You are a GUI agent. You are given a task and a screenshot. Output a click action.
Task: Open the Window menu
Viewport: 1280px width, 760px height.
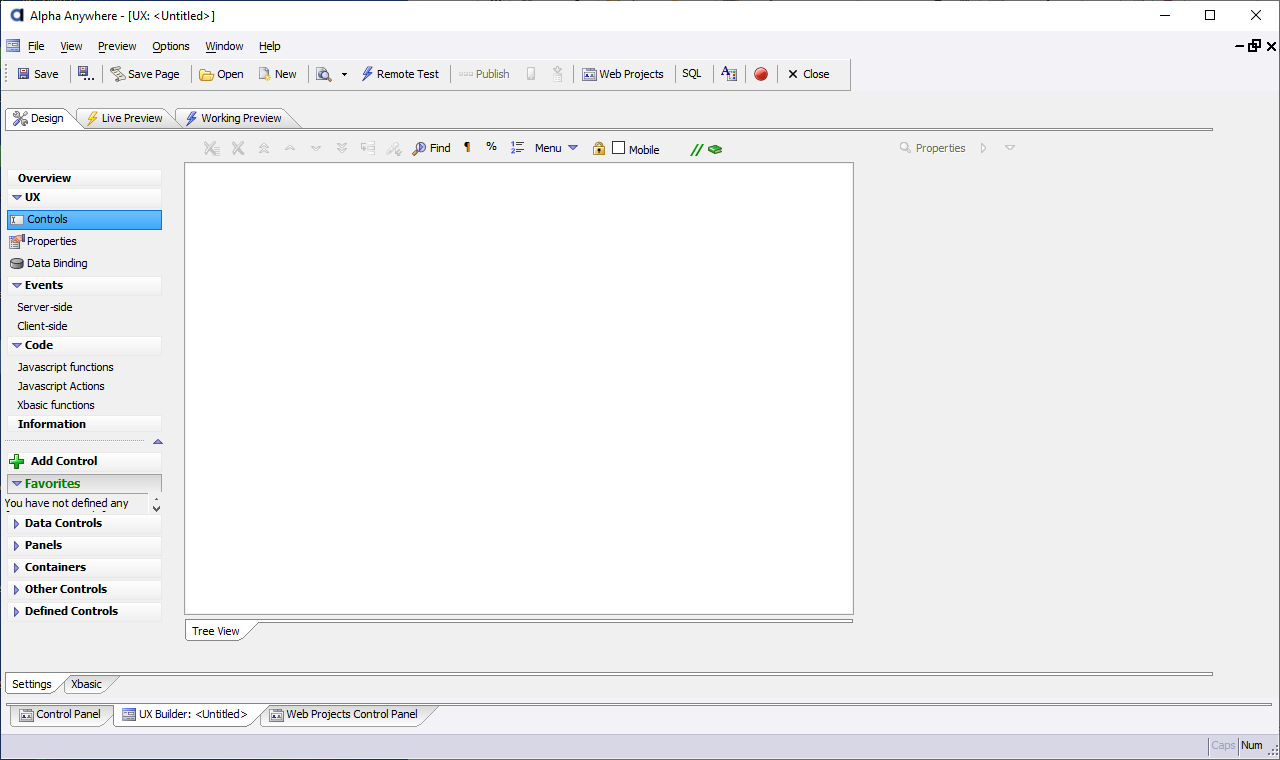224,46
